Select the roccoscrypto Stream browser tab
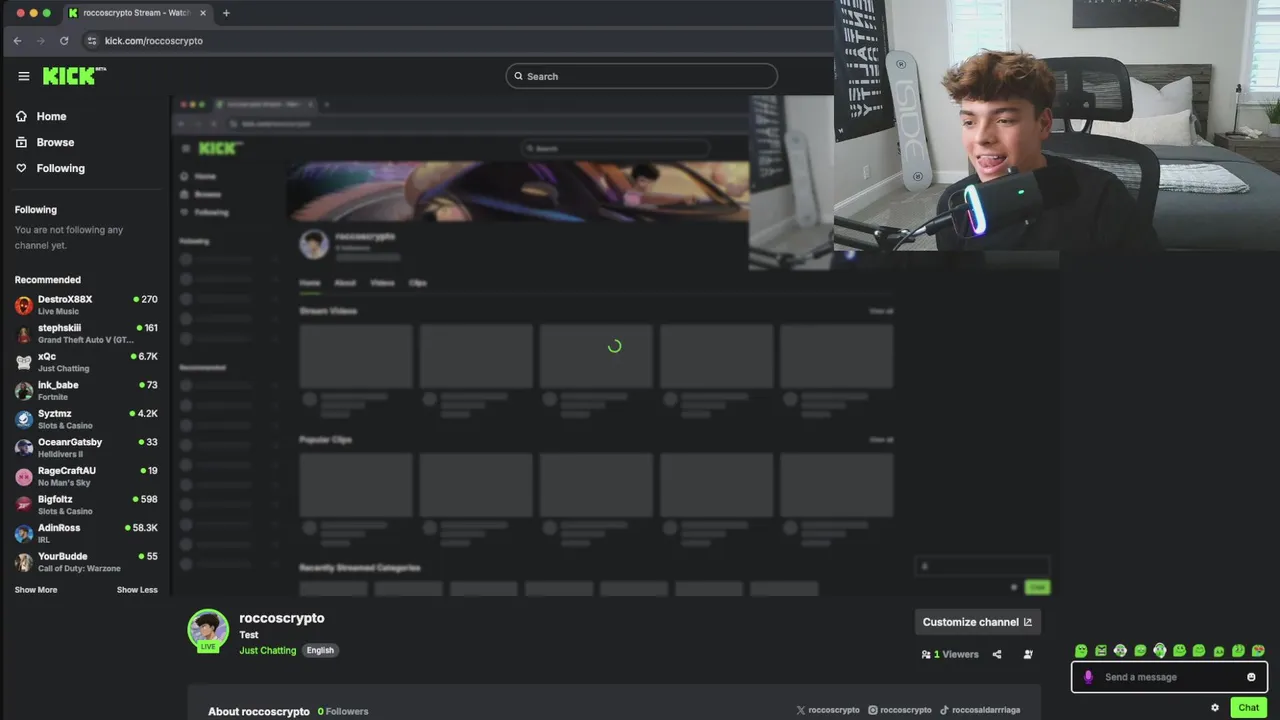Viewport: 1280px width, 720px height. click(137, 13)
